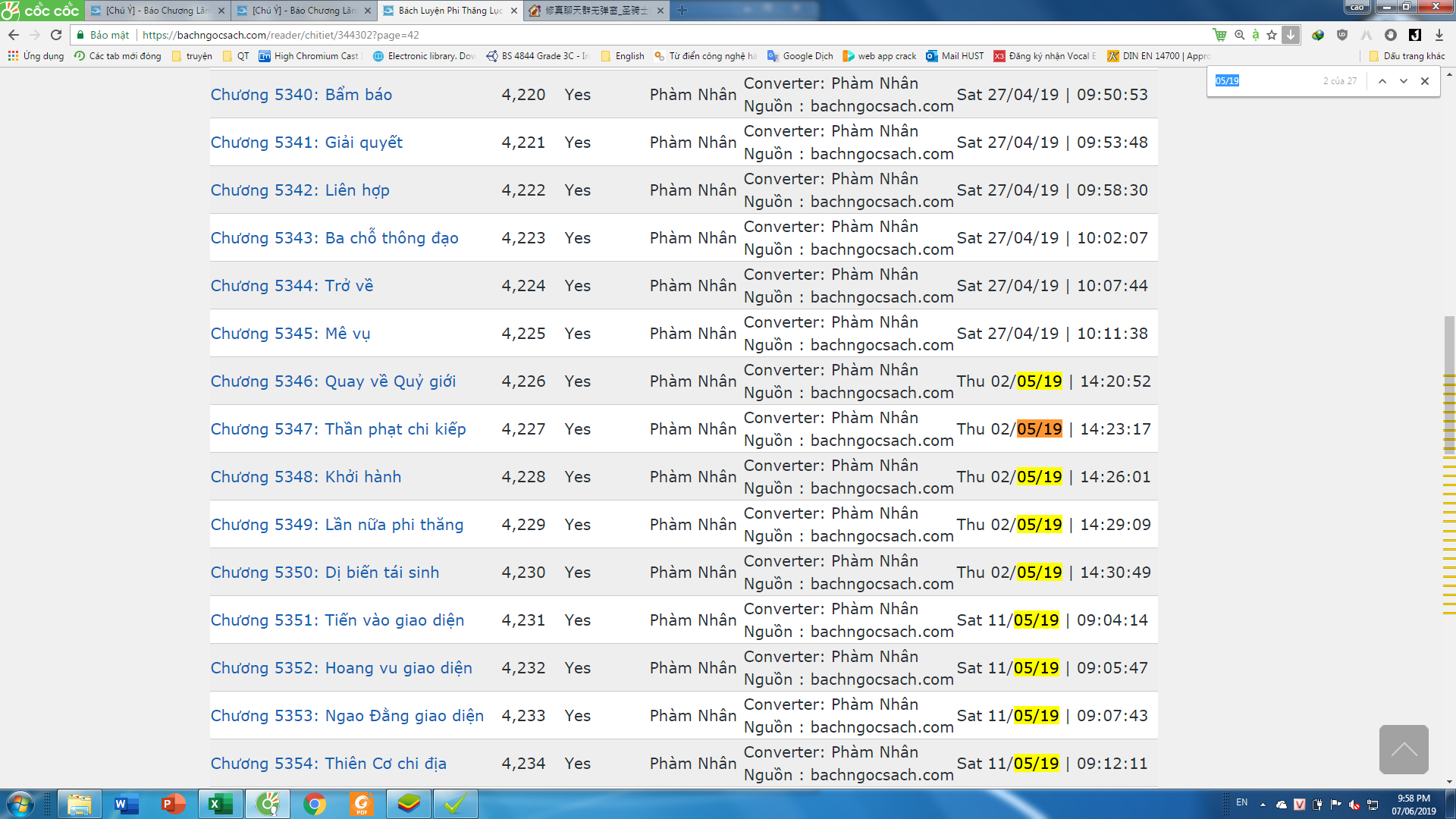Click the zoom magnifier icon in address bar

[x=1240, y=35]
